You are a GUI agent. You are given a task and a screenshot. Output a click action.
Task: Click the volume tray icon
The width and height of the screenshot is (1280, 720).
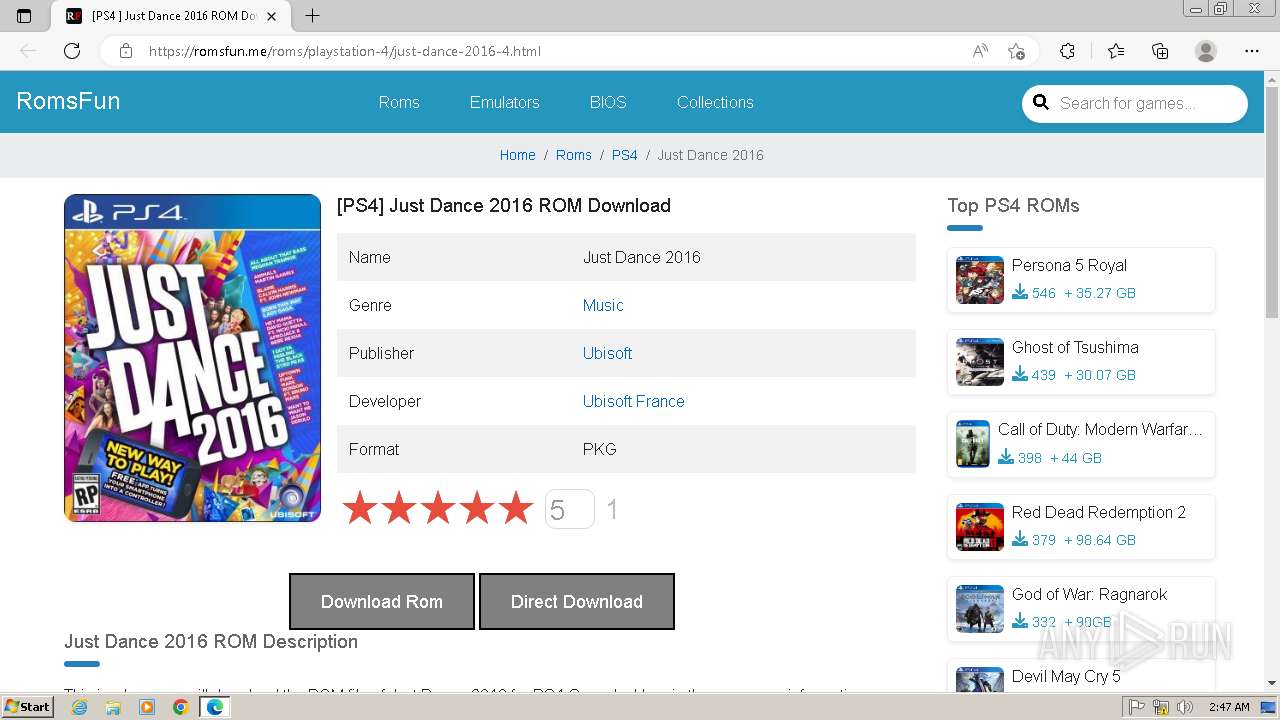point(1185,707)
